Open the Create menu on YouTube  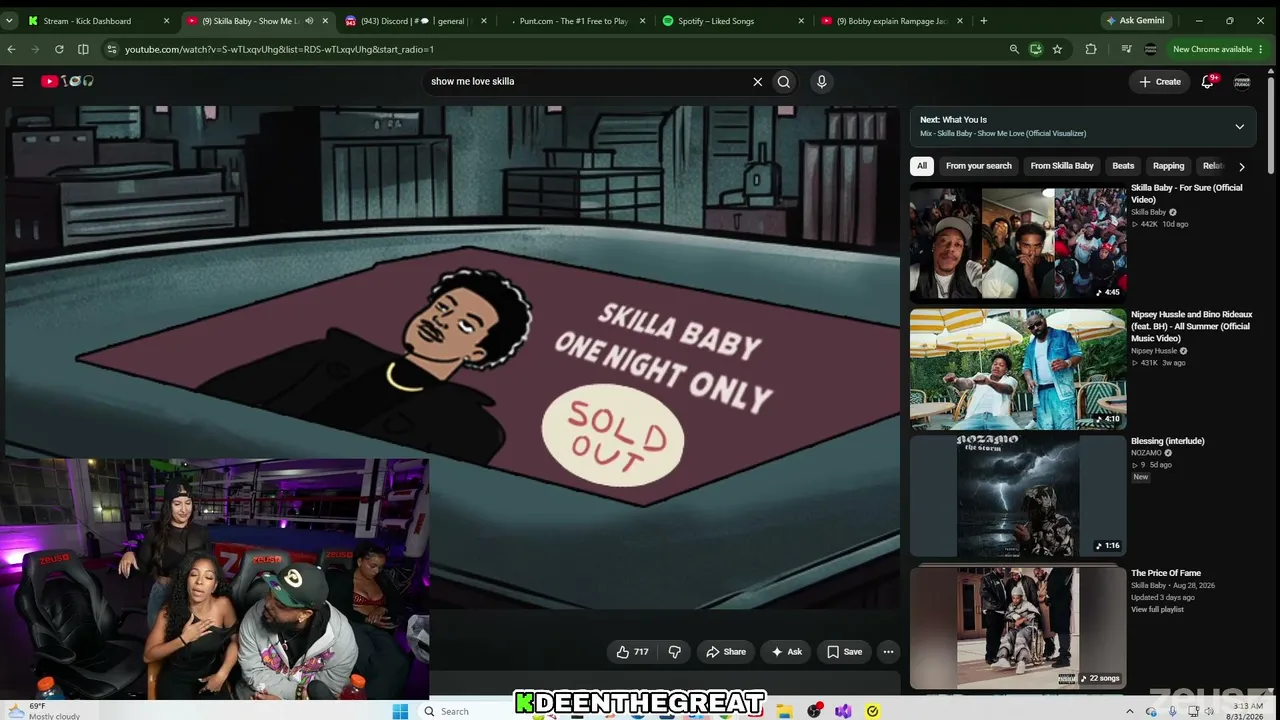click(x=1160, y=82)
